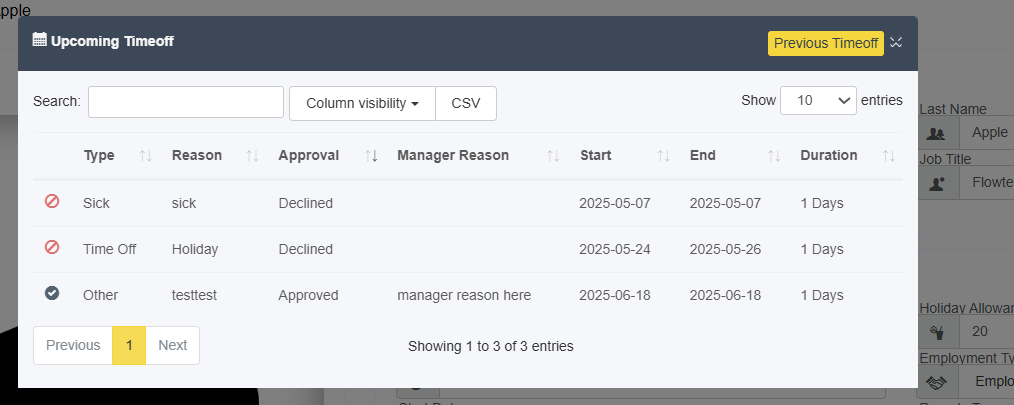The image size is (1014, 405).
Task: Click declined icon on Sick row
Action: [52, 201]
